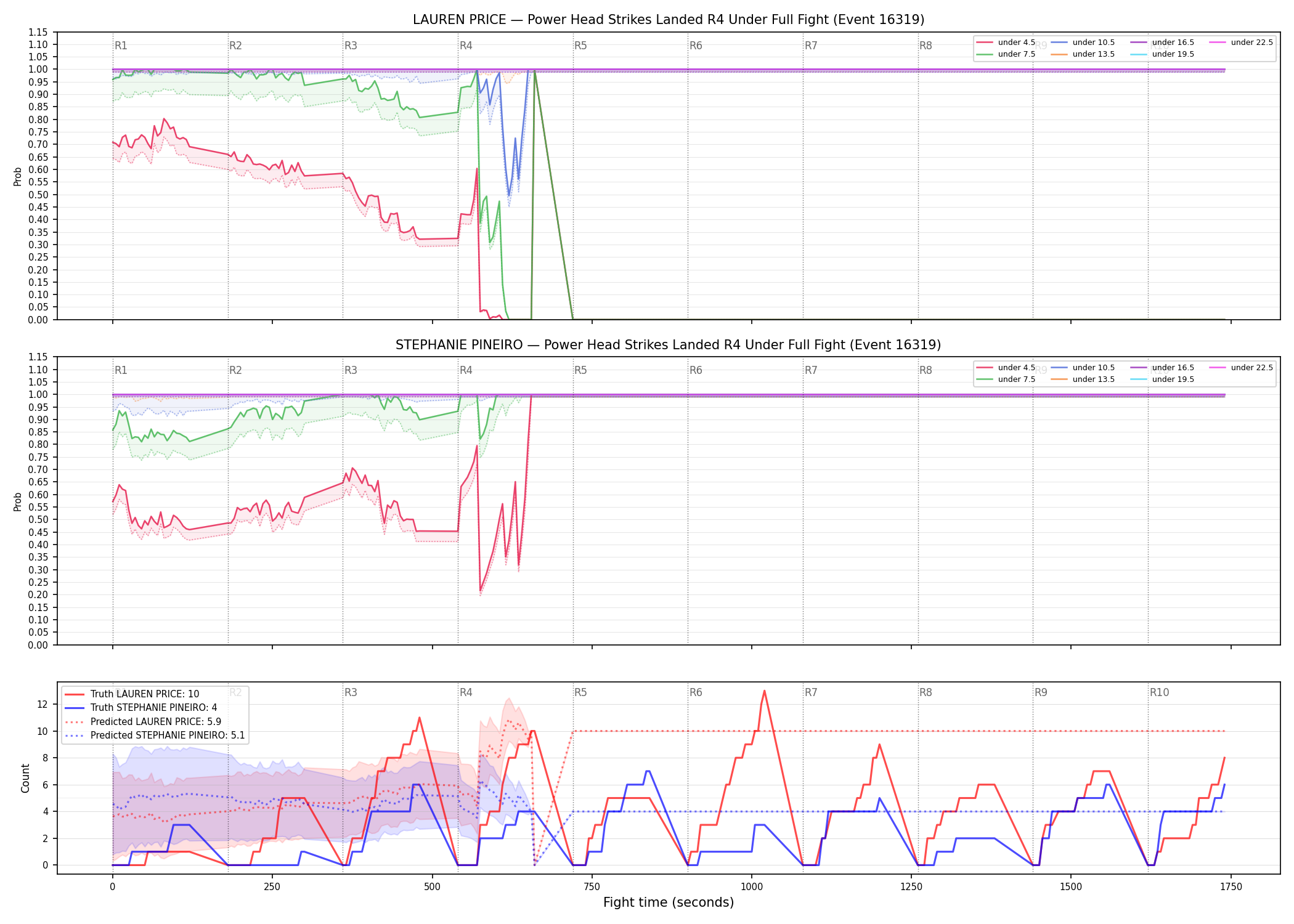Select 'under 4.5' in Lauren Price legend
1294x924 pixels.
tap(1006, 43)
